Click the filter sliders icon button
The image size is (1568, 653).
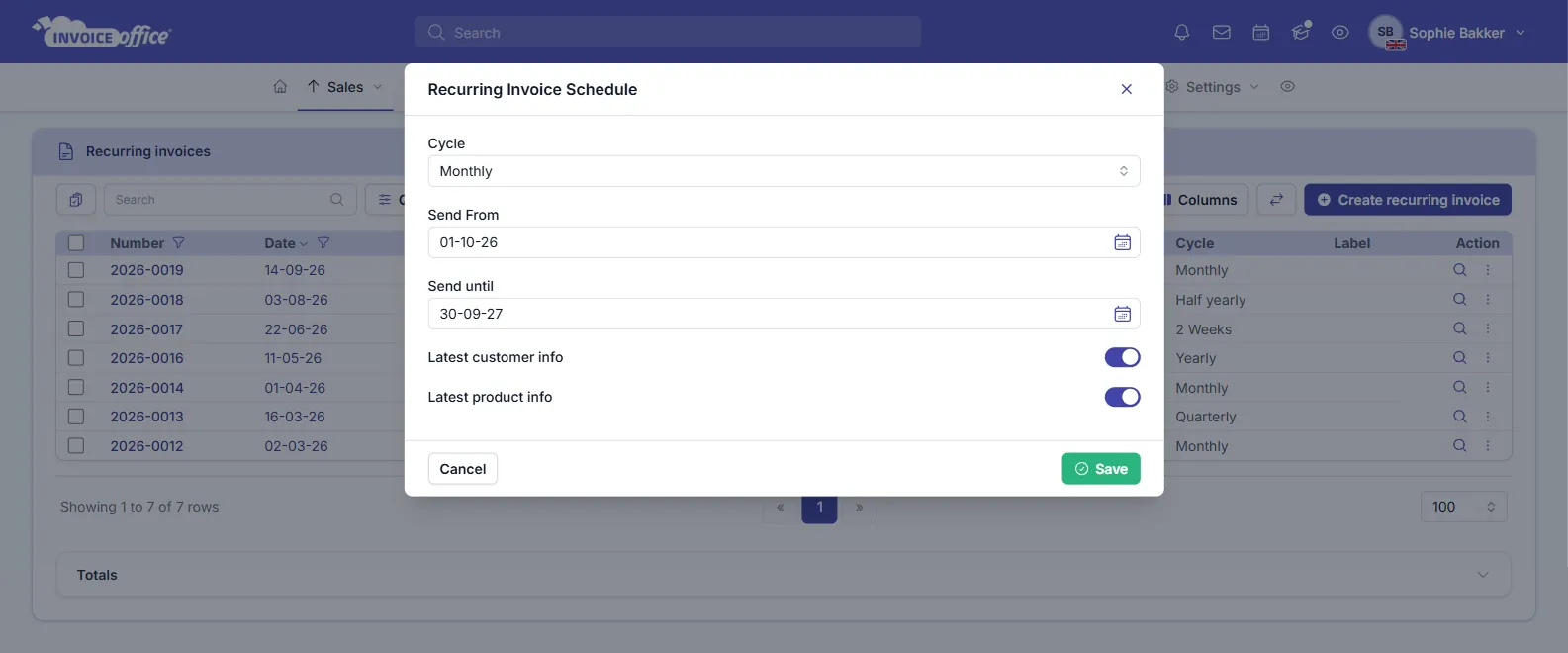click(385, 200)
